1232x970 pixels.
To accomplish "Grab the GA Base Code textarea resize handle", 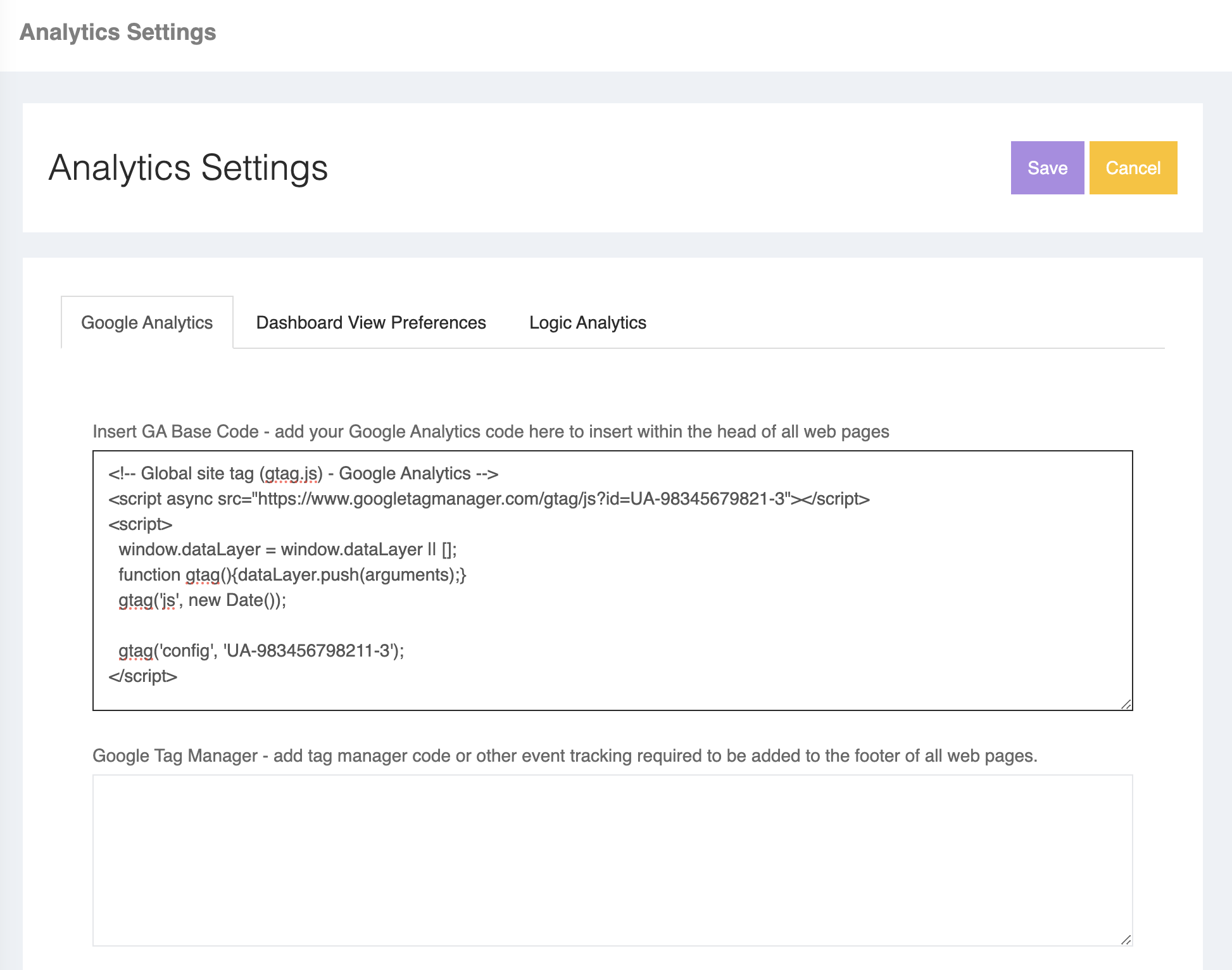I will pyautogui.click(x=1126, y=704).
